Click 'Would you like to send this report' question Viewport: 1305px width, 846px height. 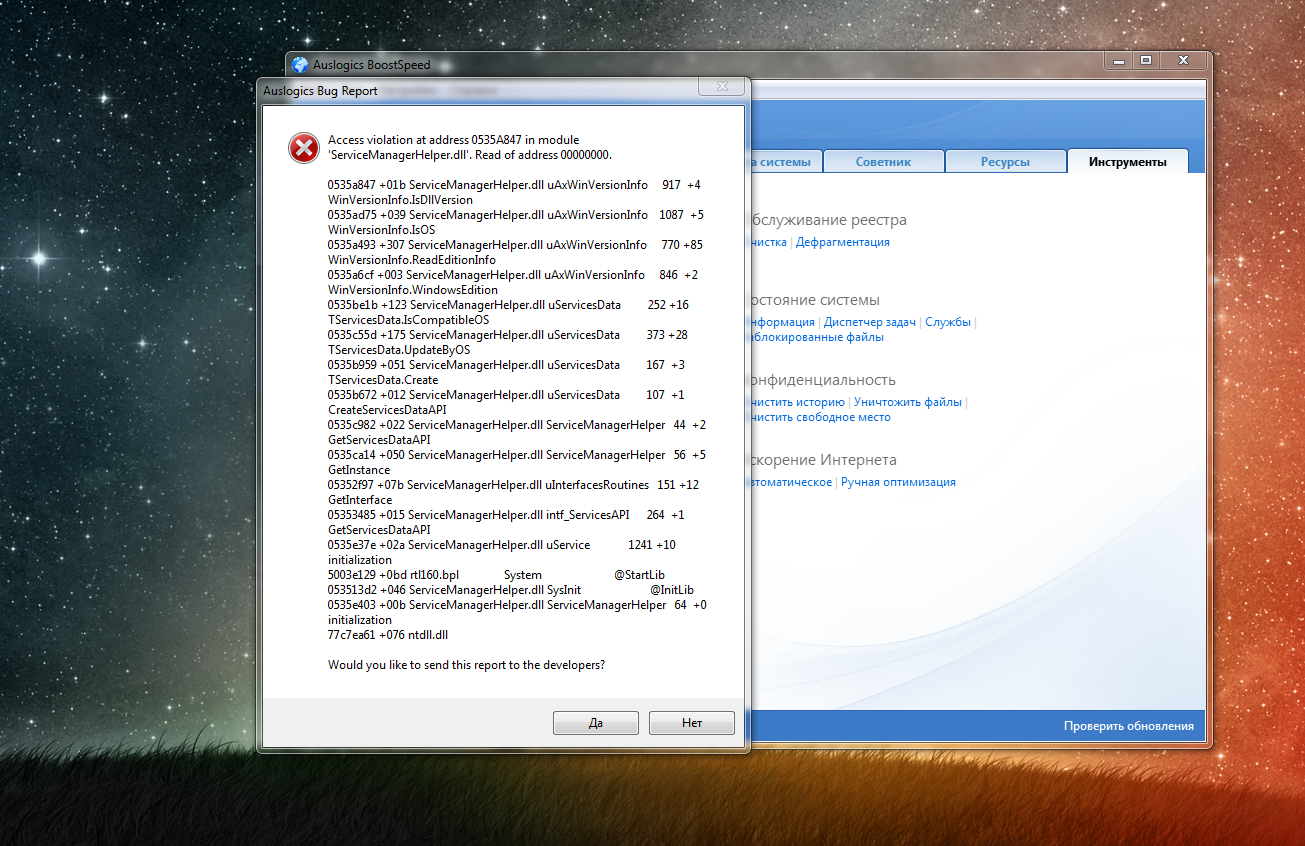pos(466,665)
